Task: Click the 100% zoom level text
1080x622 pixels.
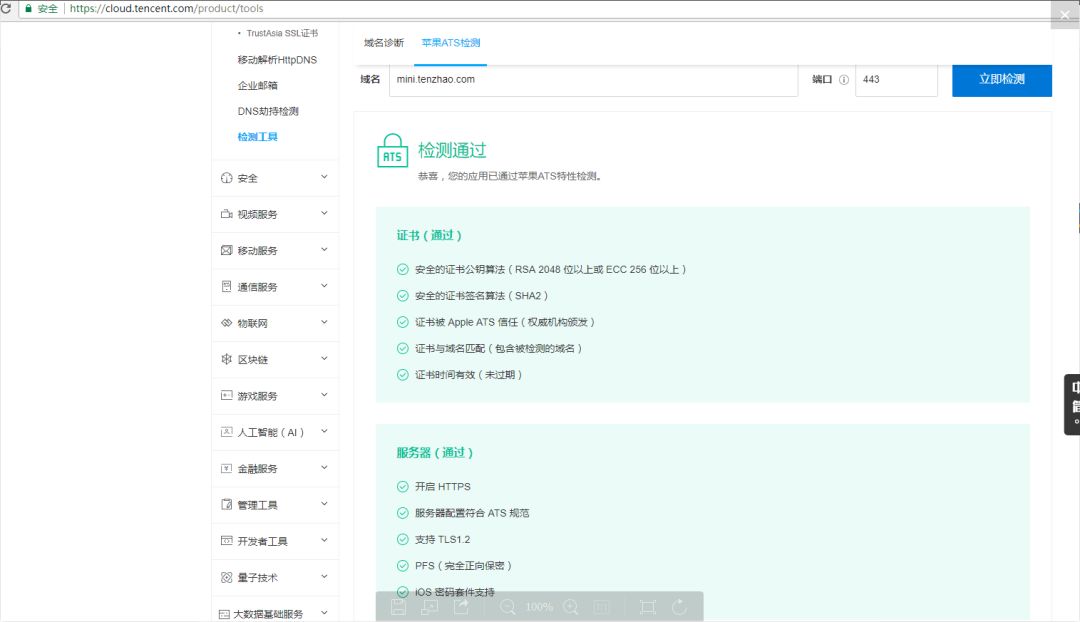Action: [539, 607]
